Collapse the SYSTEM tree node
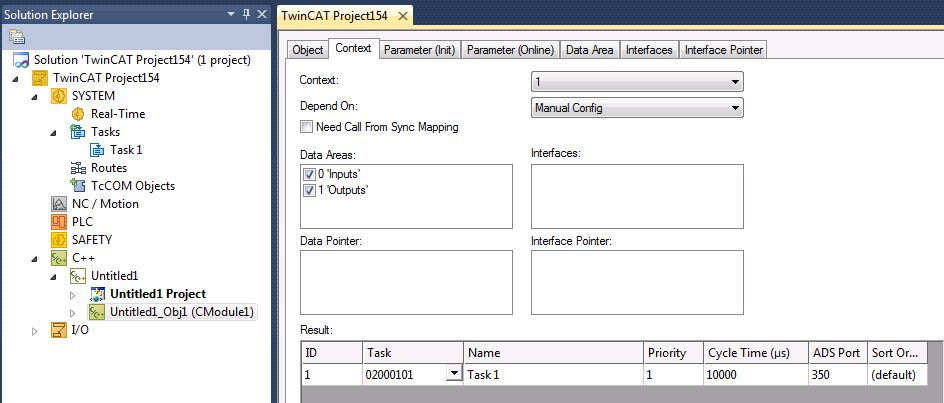This screenshot has width=944, height=403. (35, 96)
